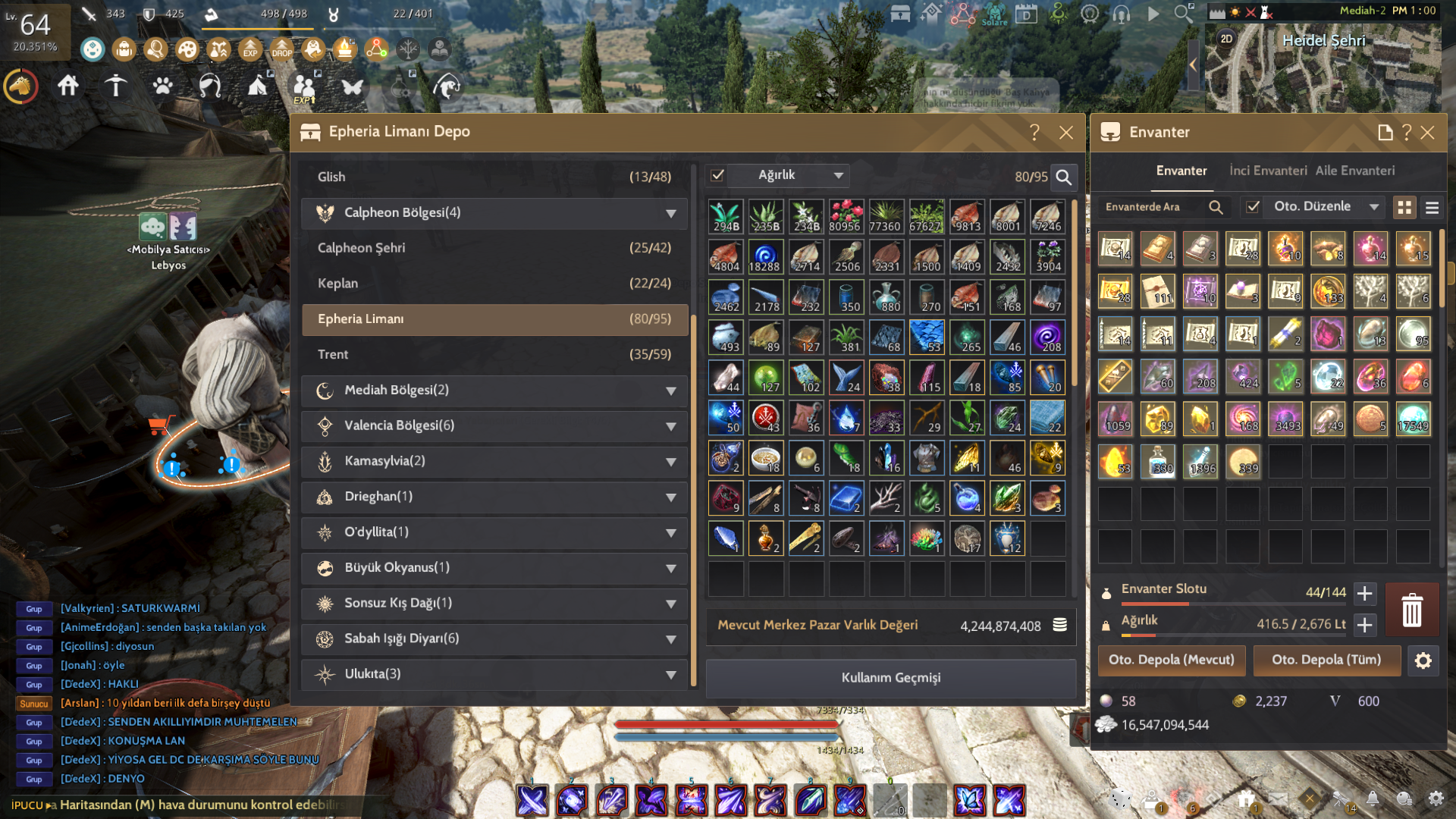This screenshot has width=1456, height=819.
Task: Click the house residence icon
Action: click(x=68, y=86)
